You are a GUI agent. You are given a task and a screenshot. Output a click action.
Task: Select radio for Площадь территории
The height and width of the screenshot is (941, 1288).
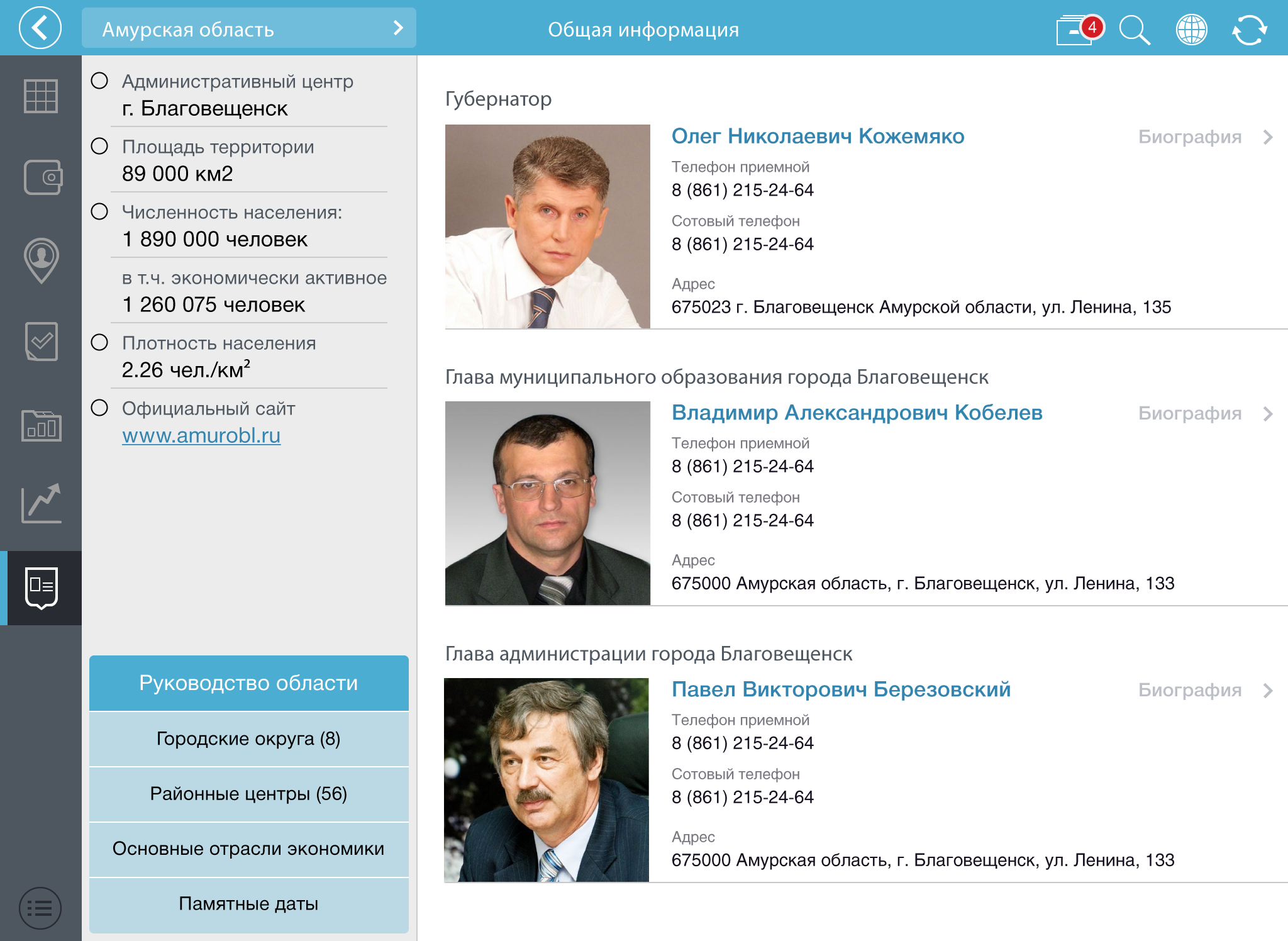[99, 146]
